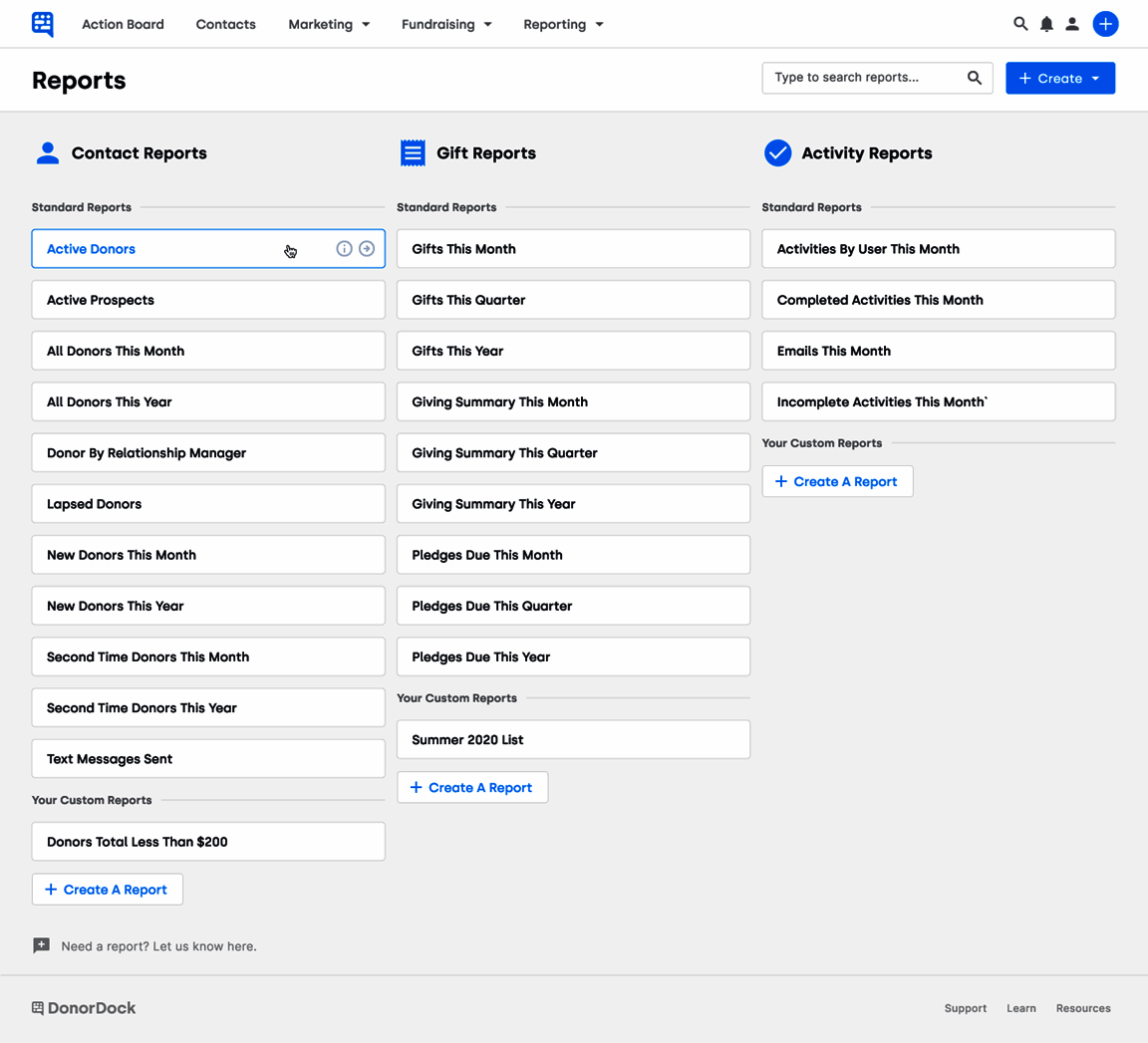Click the DonorDock logo icon
This screenshot has height=1043, width=1148.
point(43,24)
